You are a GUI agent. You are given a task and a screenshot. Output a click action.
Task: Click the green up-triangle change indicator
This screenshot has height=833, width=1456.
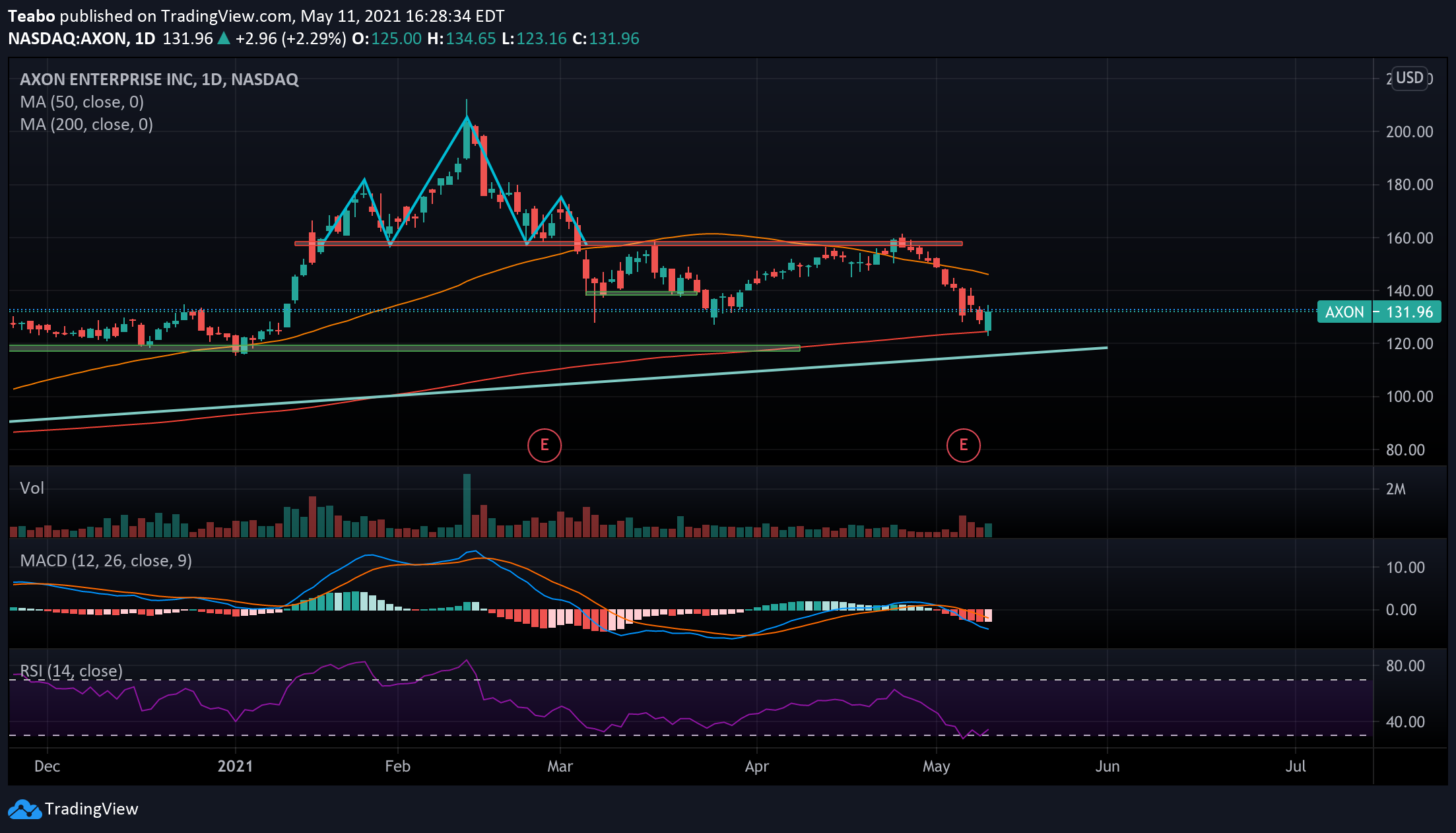pos(224,38)
